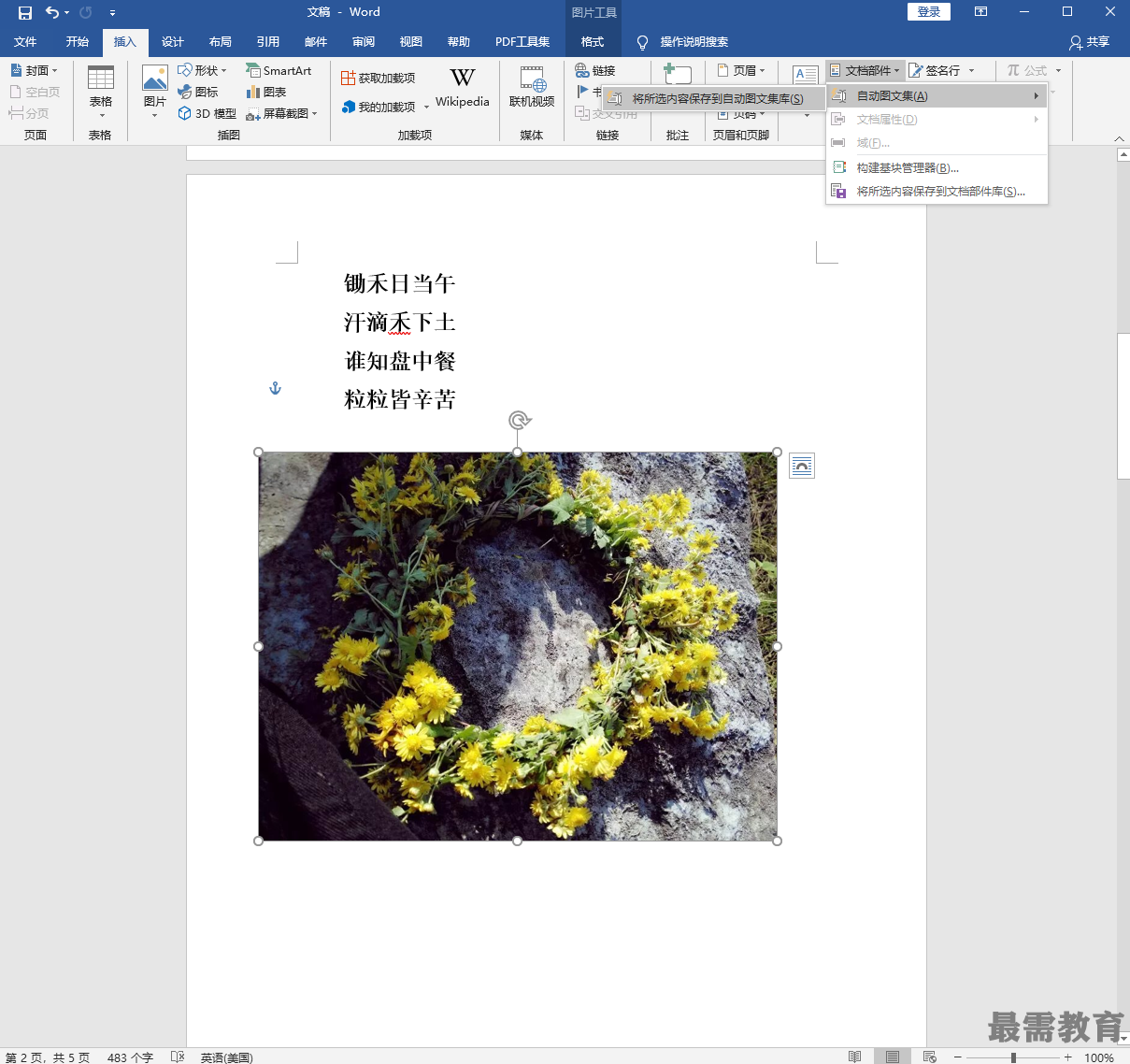Open 我的加载项 dropdown
The width and height of the screenshot is (1130, 1064).
click(385, 107)
